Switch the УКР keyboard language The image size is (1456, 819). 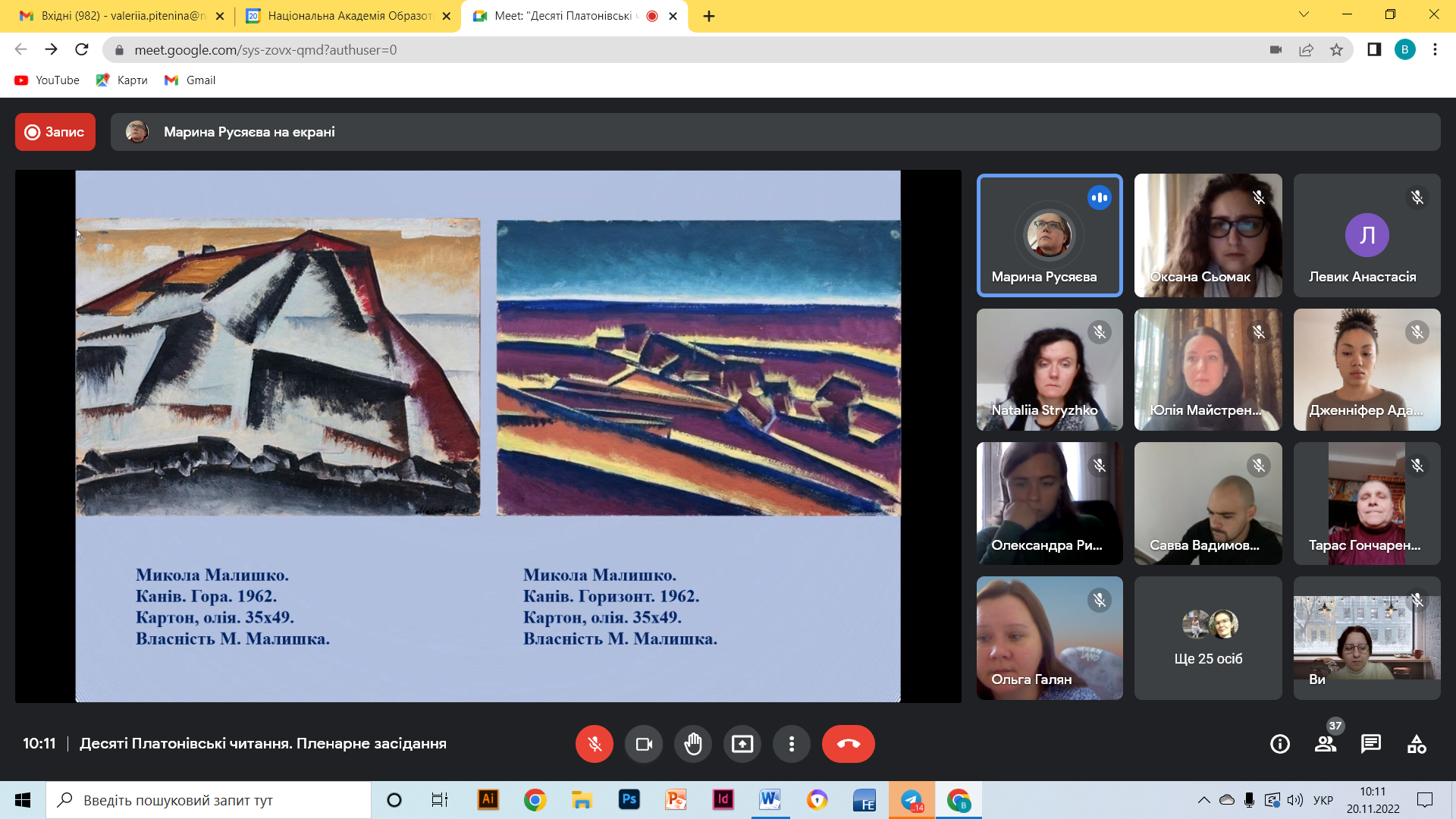click(x=1323, y=800)
